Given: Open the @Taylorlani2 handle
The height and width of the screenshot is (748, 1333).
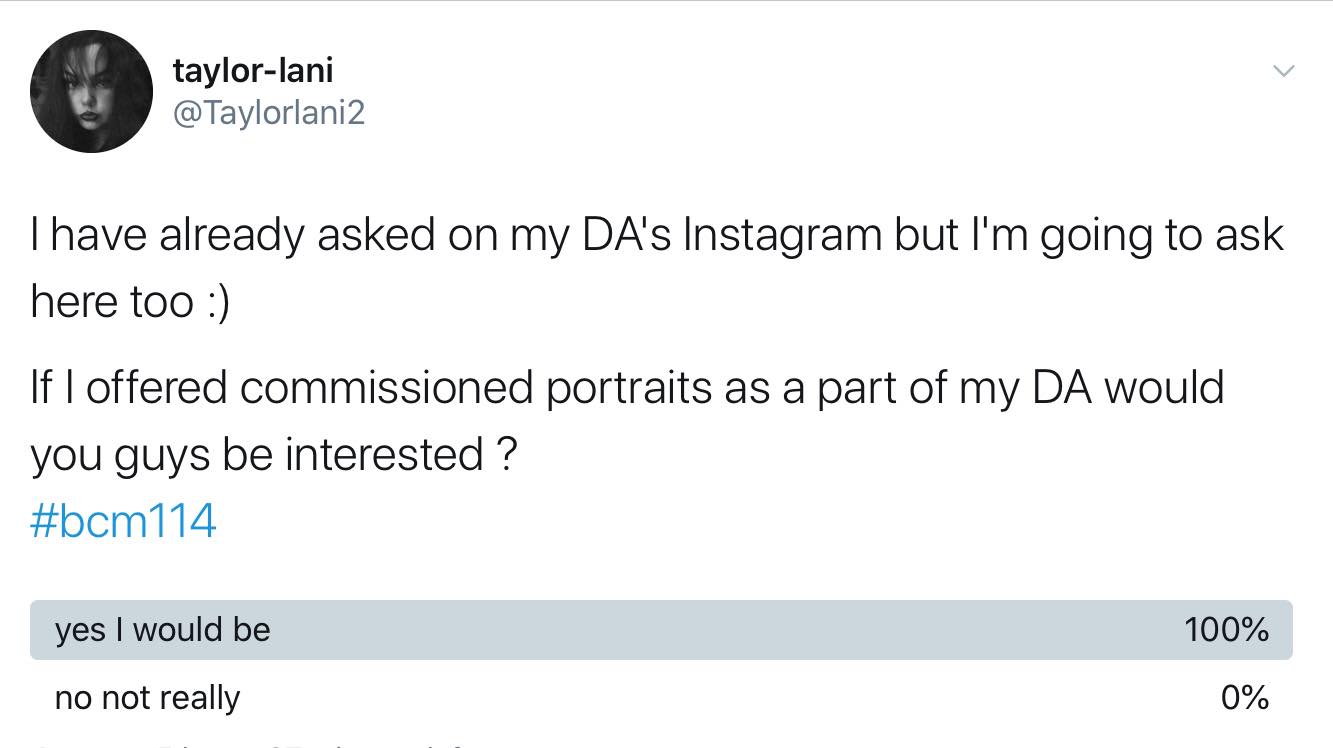Looking at the screenshot, I should [269, 113].
